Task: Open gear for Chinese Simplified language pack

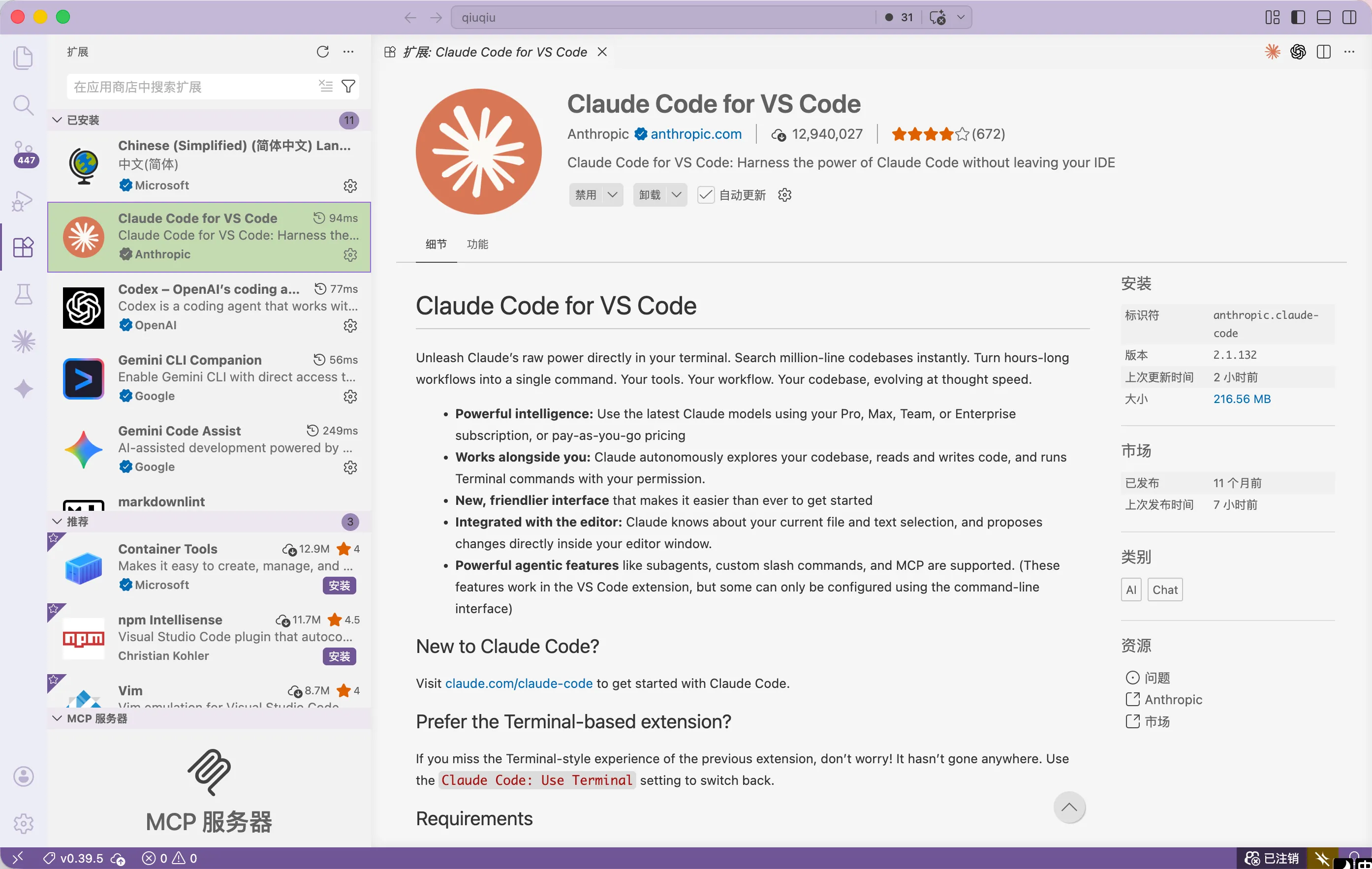Action: coord(350,186)
